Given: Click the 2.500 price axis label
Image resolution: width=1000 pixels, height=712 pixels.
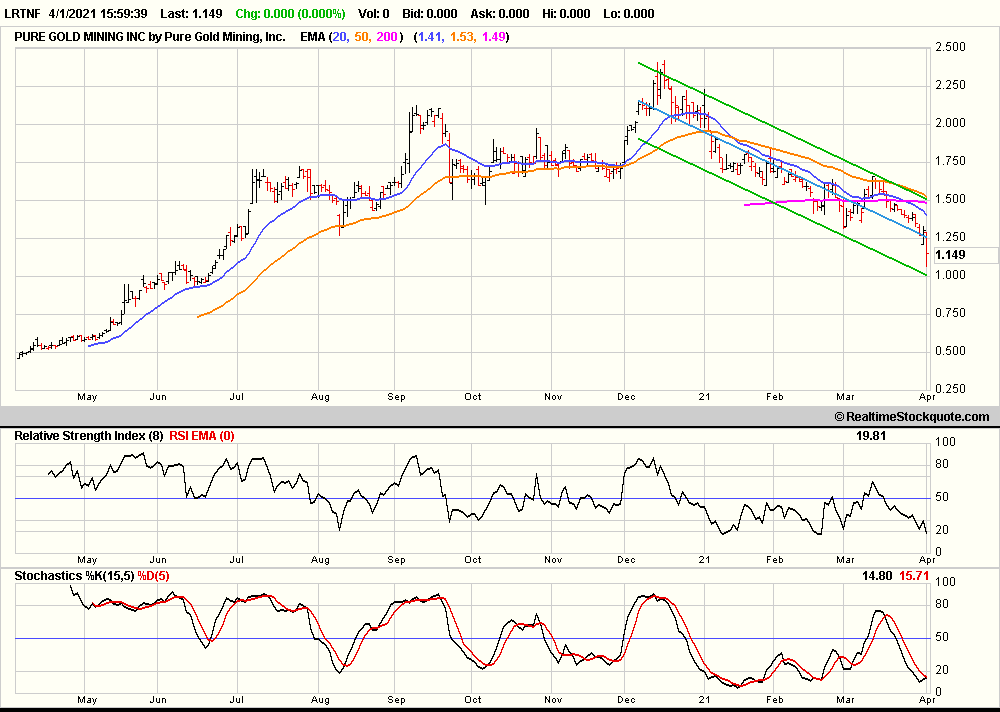Looking at the screenshot, I should (x=951, y=47).
